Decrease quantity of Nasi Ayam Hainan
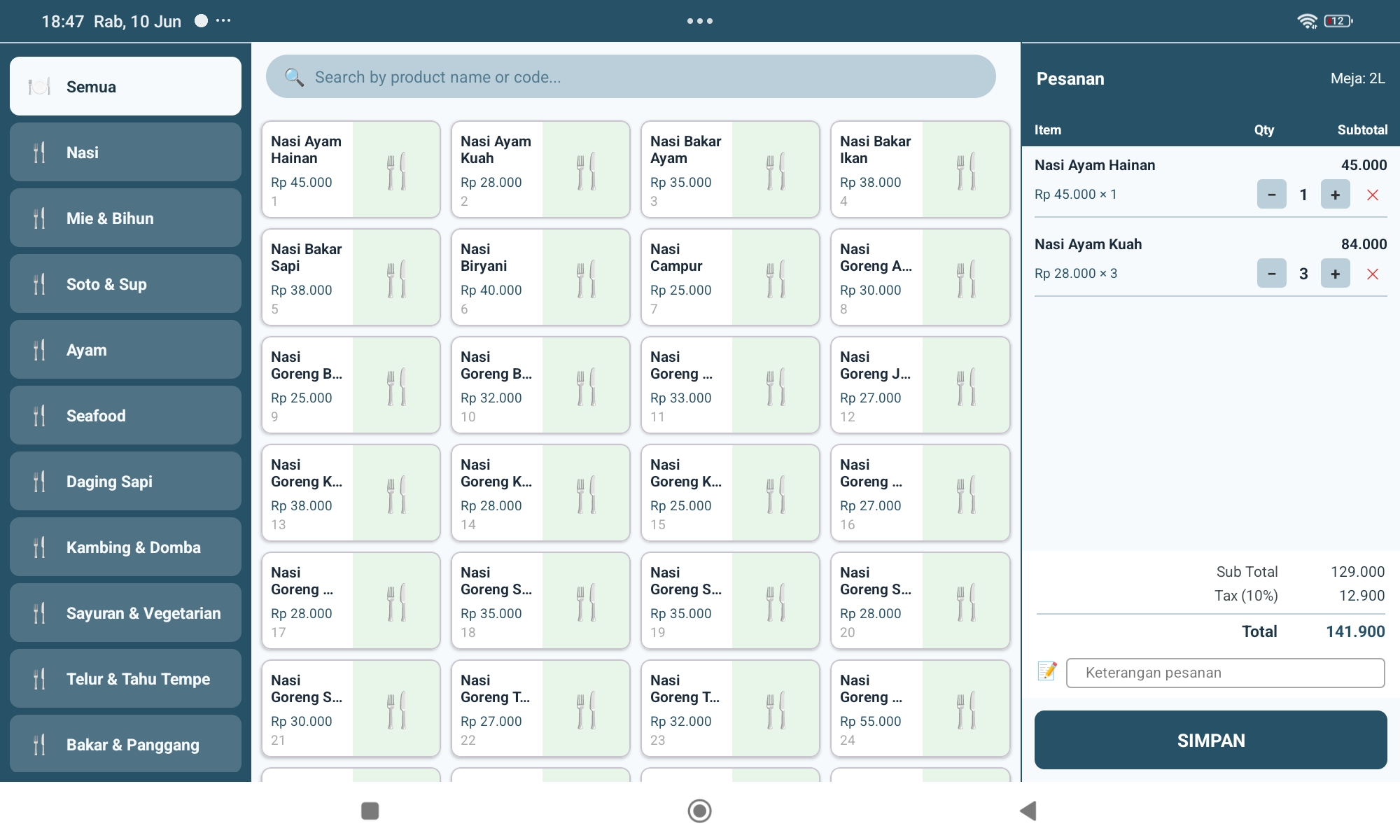This screenshot has width=1400, height=840. (x=1272, y=195)
